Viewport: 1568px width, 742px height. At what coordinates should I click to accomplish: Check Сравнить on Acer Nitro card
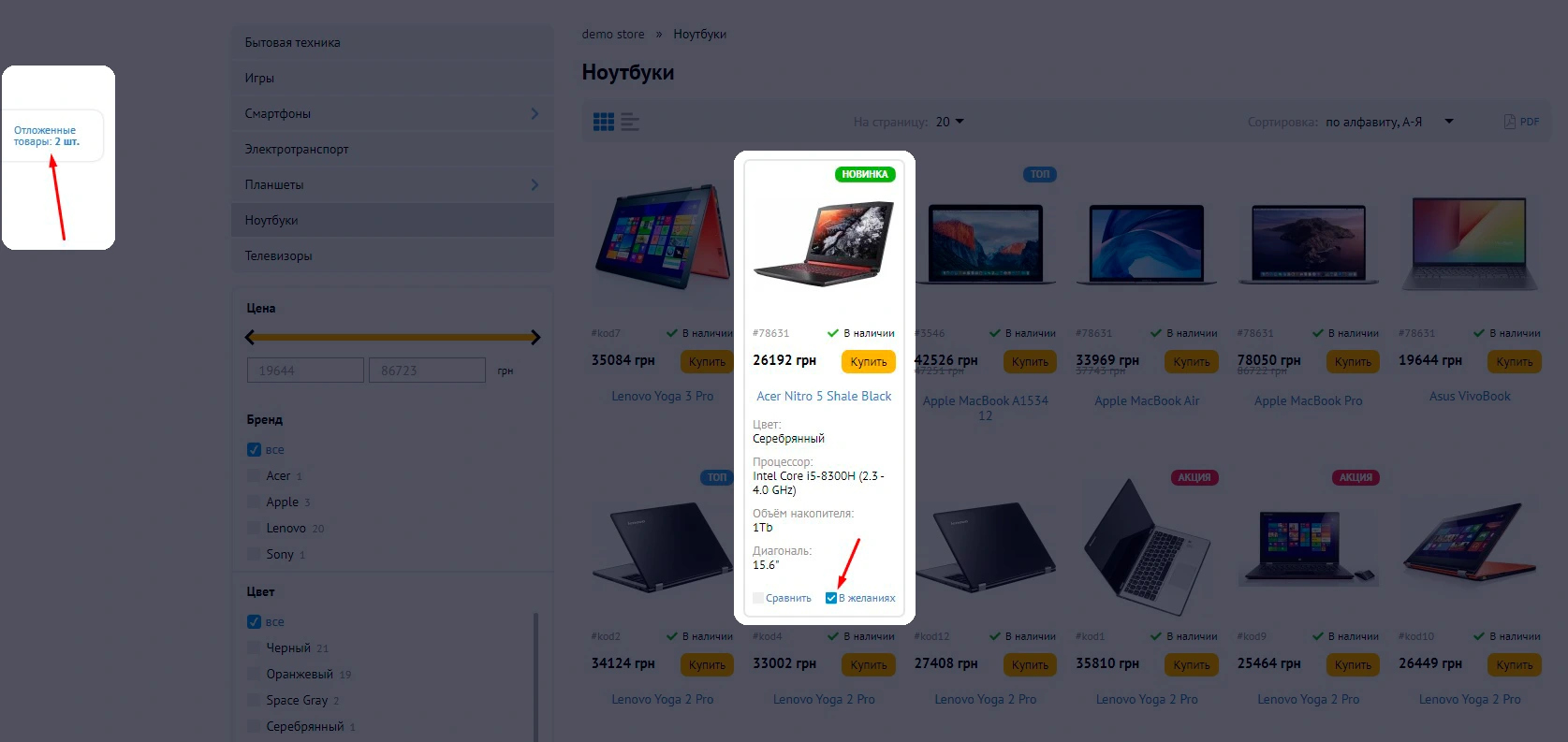[x=758, y=598]
